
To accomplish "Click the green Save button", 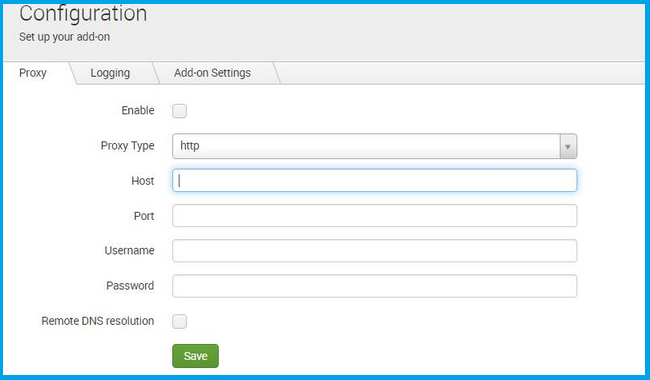I will pos(195,356).
